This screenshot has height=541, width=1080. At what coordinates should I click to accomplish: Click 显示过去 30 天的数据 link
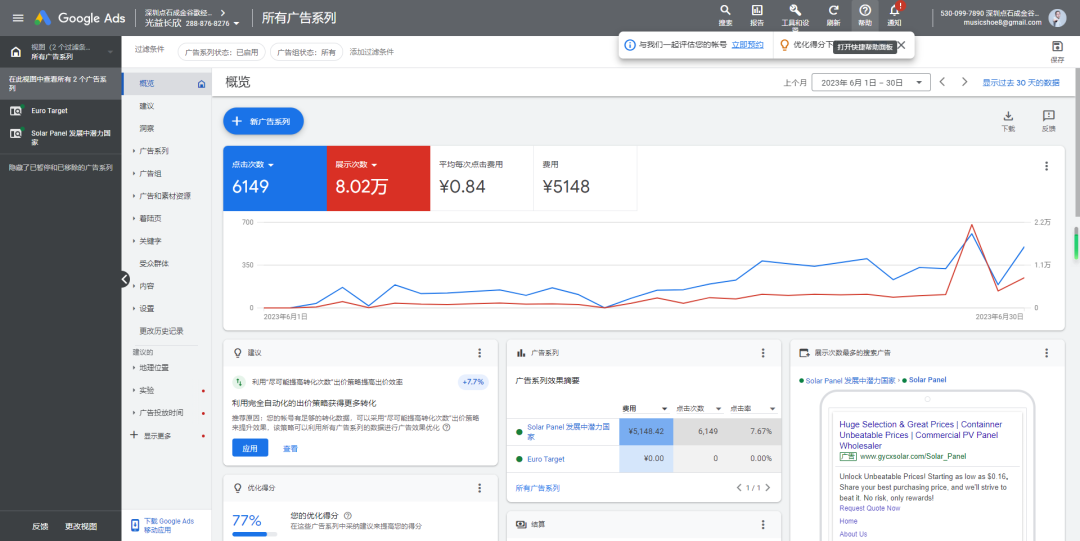pos(1021,82)
